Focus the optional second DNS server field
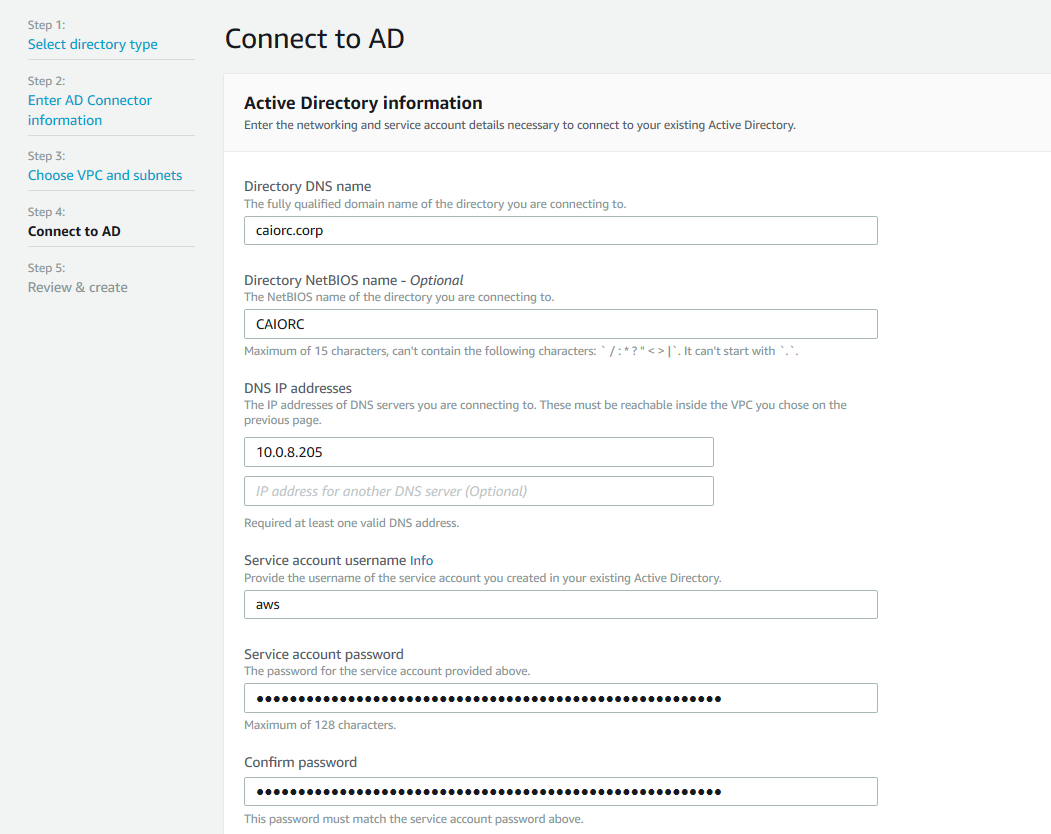The image size is (1051, 834). click(478, 491)
